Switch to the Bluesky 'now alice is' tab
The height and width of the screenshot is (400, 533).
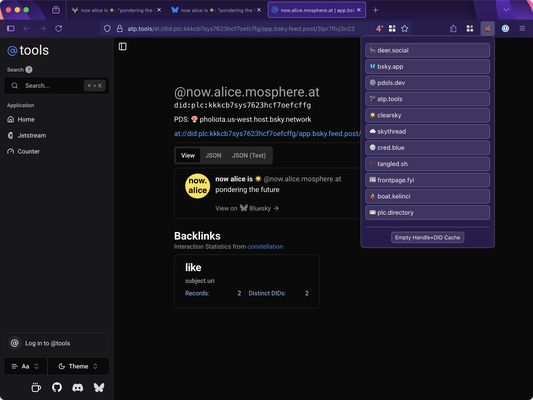(x=216, y=10)
